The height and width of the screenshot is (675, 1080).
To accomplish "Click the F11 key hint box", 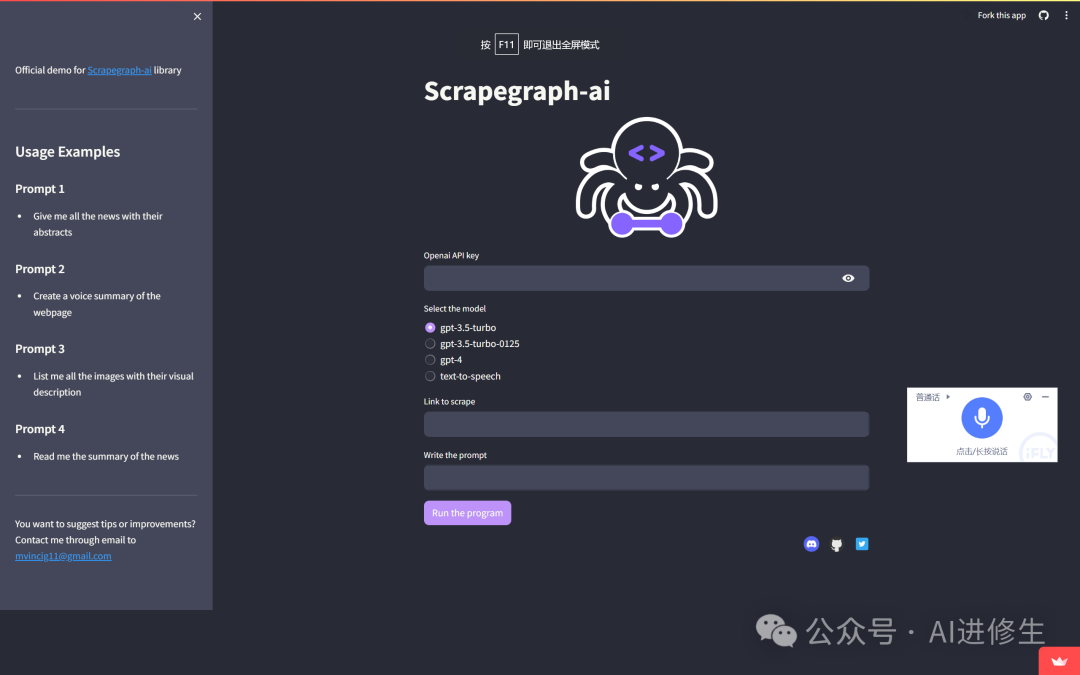I will [x=506, y=45].
